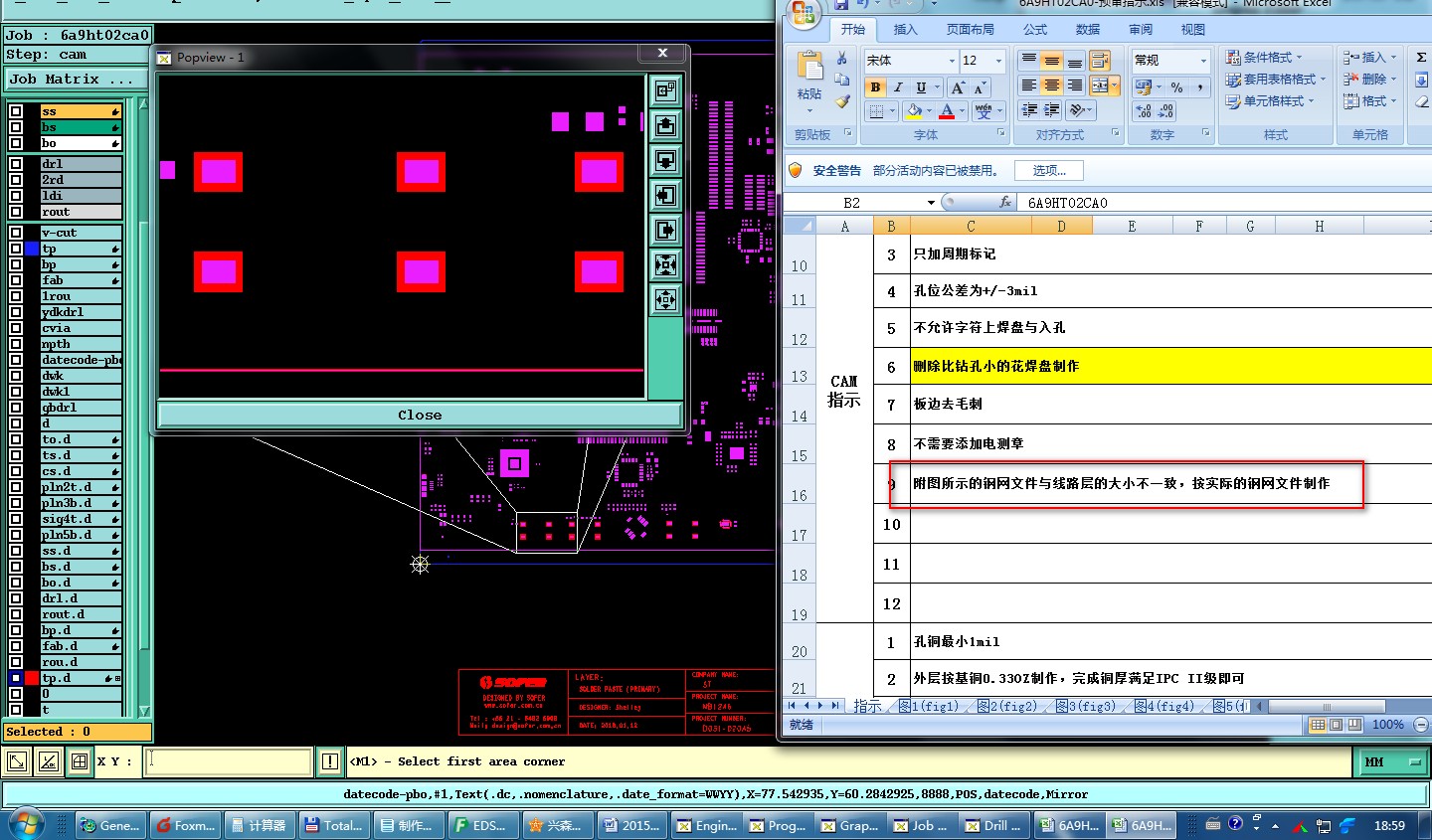This screenshot has width=1432, height=840.
Task: Open the font size dropdown showing 12
Action: (999, 61)
